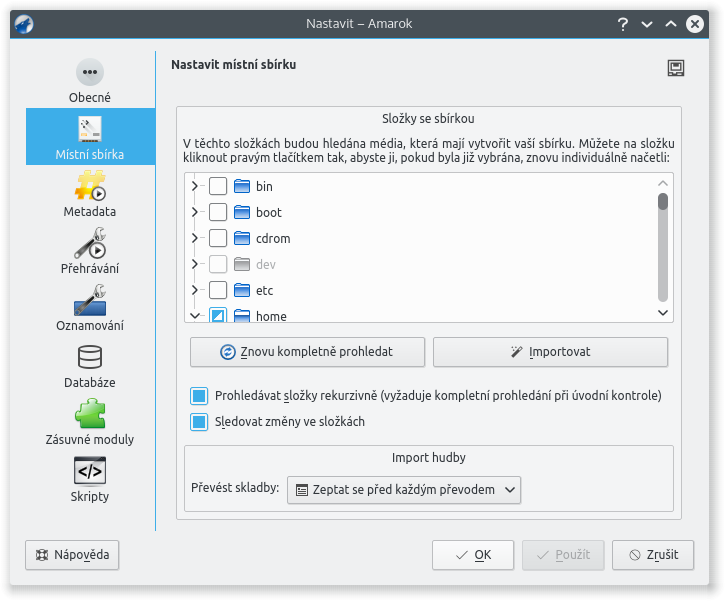Click the Znovu kompletně prohledat button

(307, 352)
